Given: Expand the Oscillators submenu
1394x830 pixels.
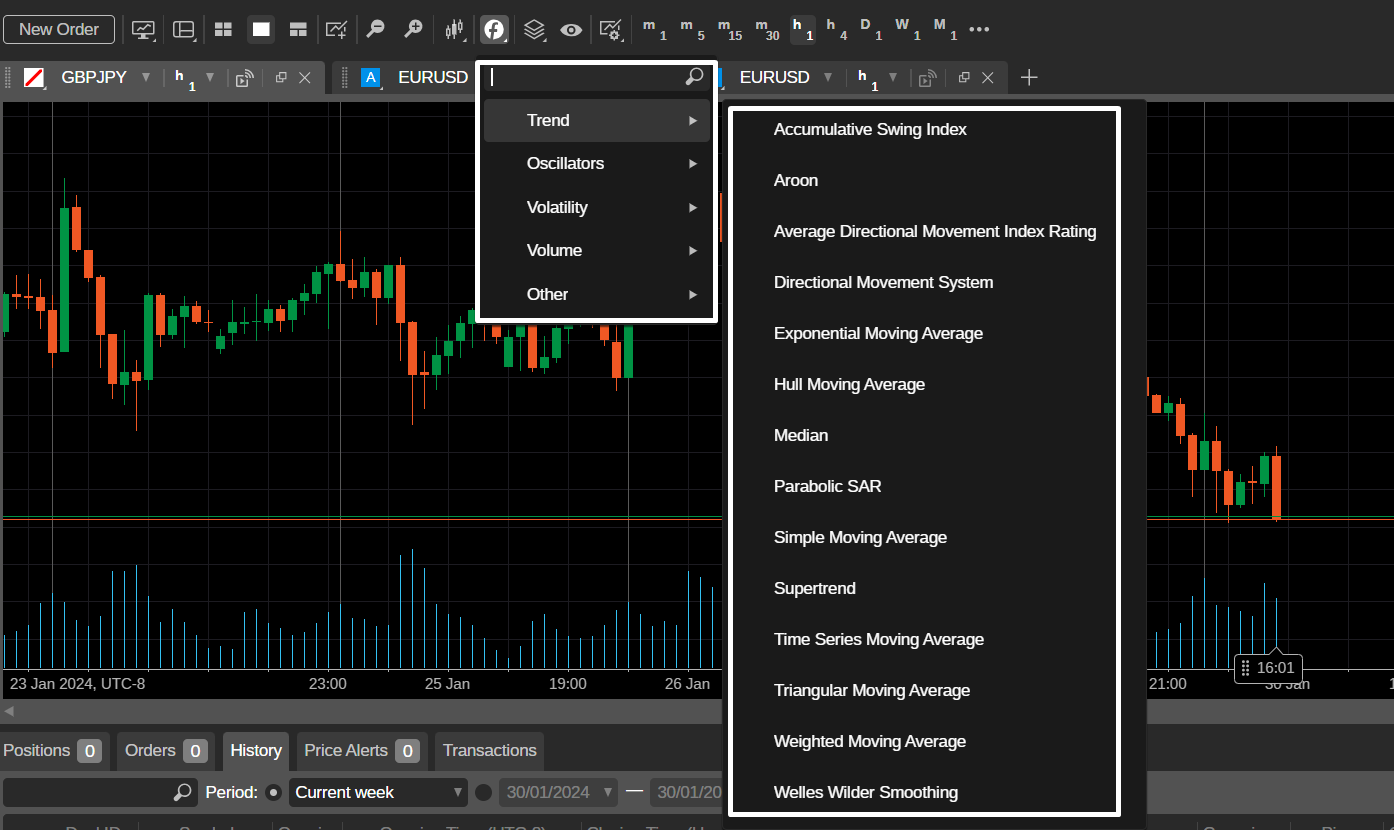Looking at the screenshot, I should (597, 163).
